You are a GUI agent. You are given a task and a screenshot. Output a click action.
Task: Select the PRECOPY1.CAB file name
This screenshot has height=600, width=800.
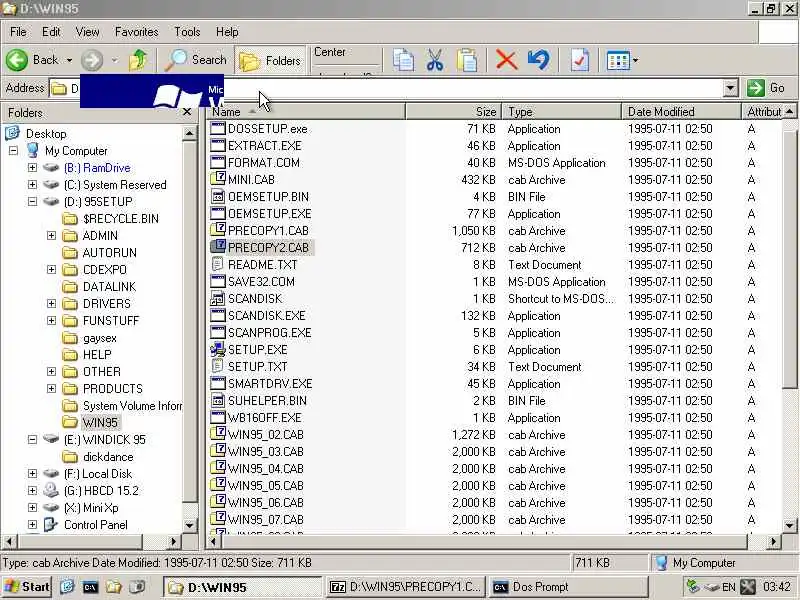pos(268,231)
